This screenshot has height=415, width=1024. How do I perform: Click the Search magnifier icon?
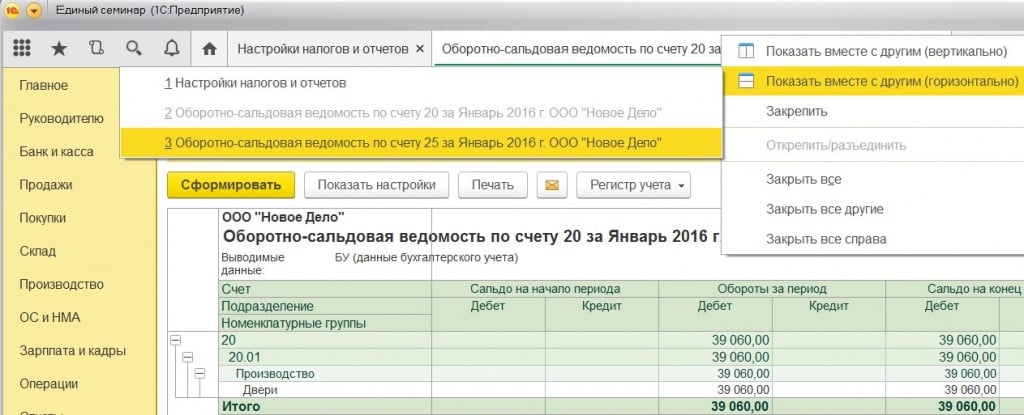[x=133, y=48]
